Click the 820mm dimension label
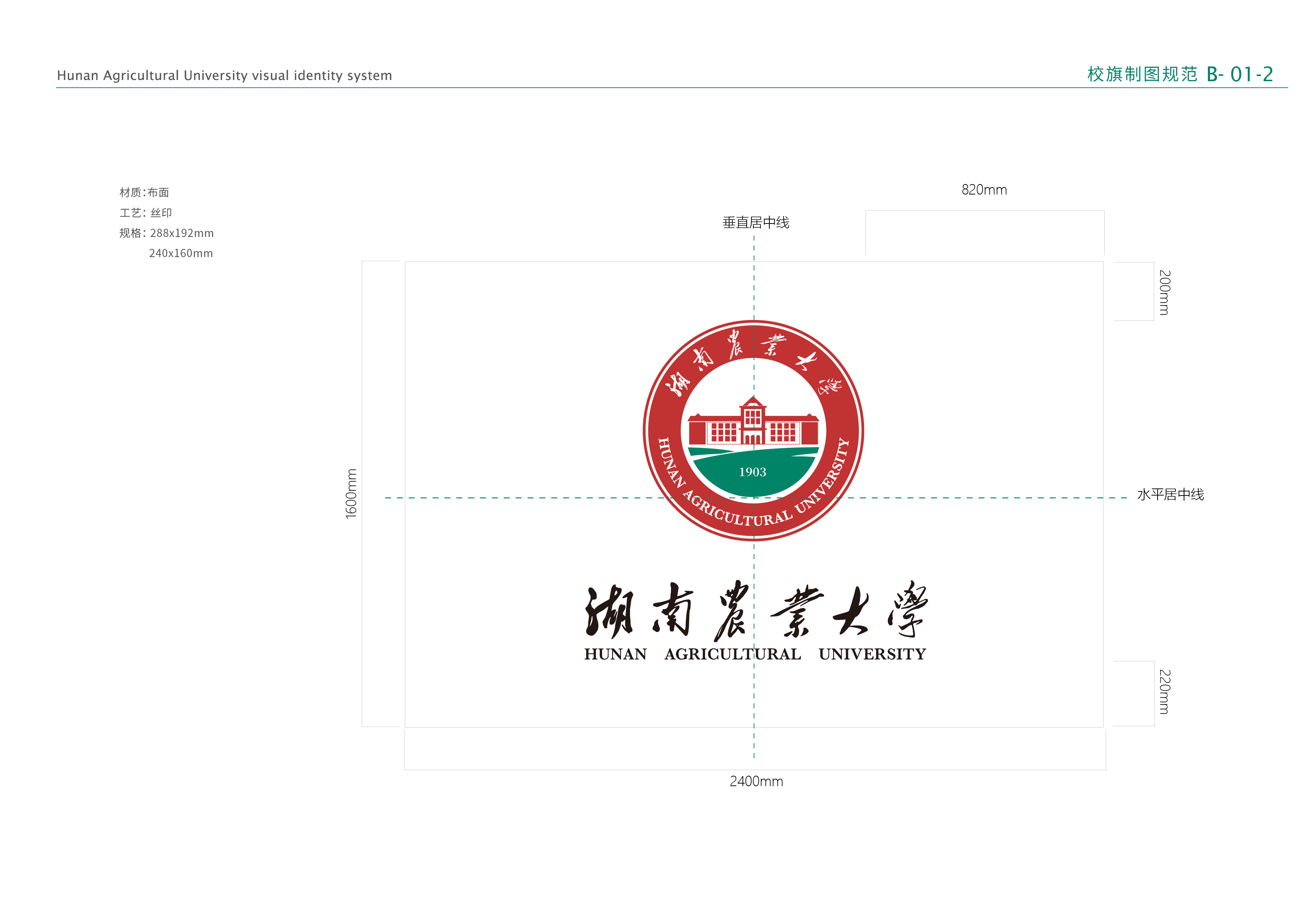The image size is (1307, 924). [984, 190]
